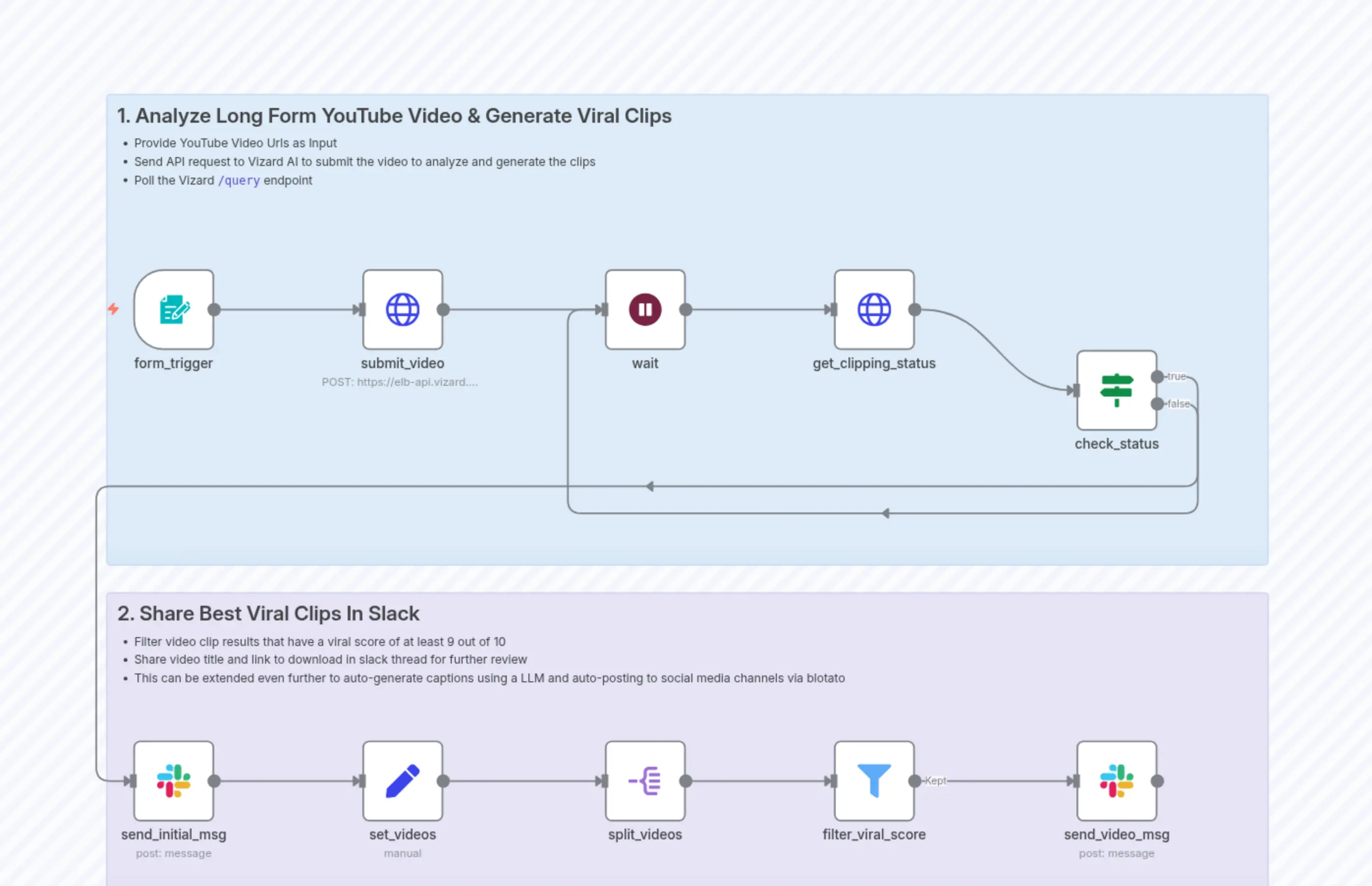1372x886 pixels.
Task: Select the pause icon in the wait node
Action: tap(645, 310)
